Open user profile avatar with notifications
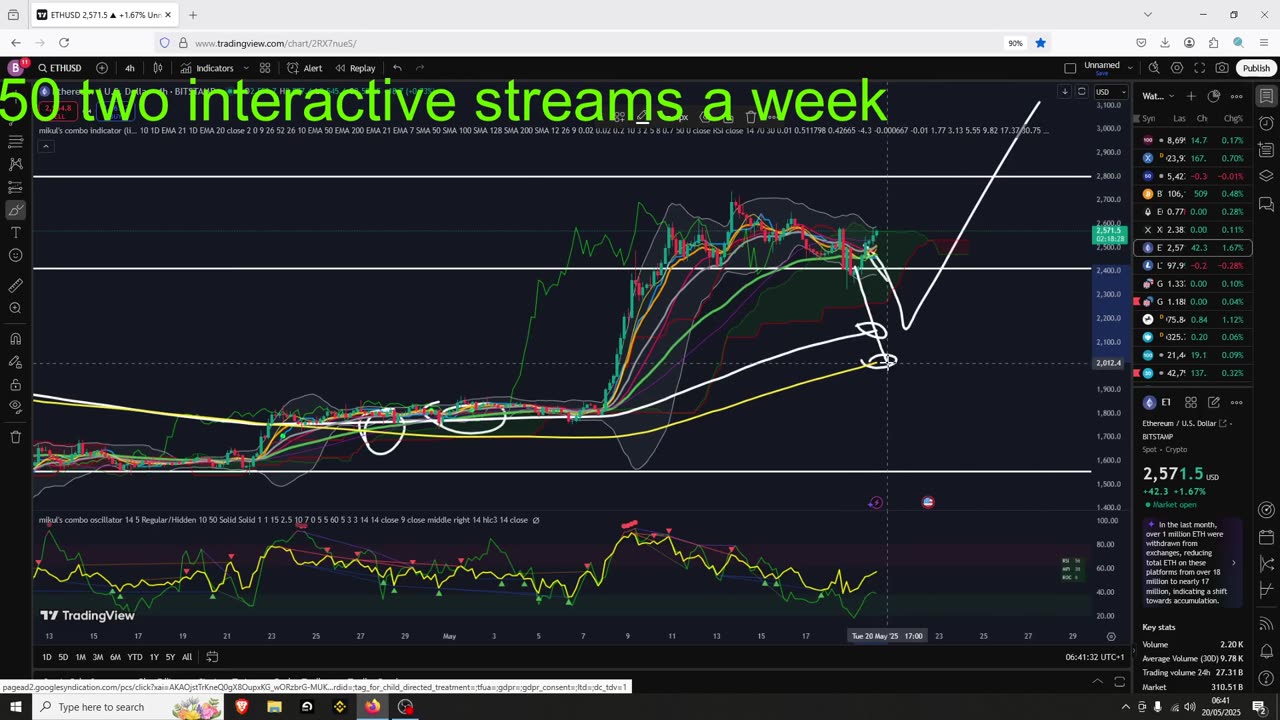Viewport: 1280px width, 720px height. tap(15, 68)
